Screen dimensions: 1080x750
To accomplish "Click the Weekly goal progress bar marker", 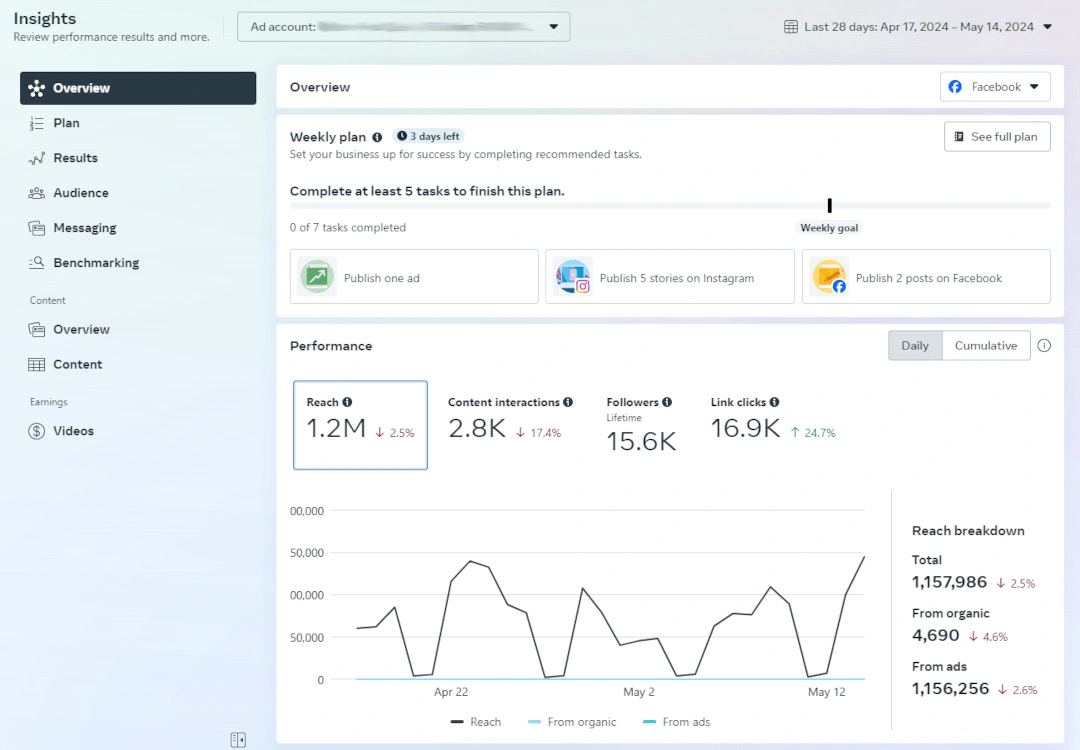I will (x=829, y=205).
